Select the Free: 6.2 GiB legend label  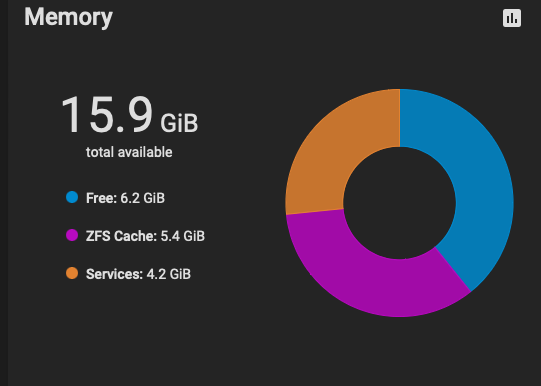(x=125, y=198)
